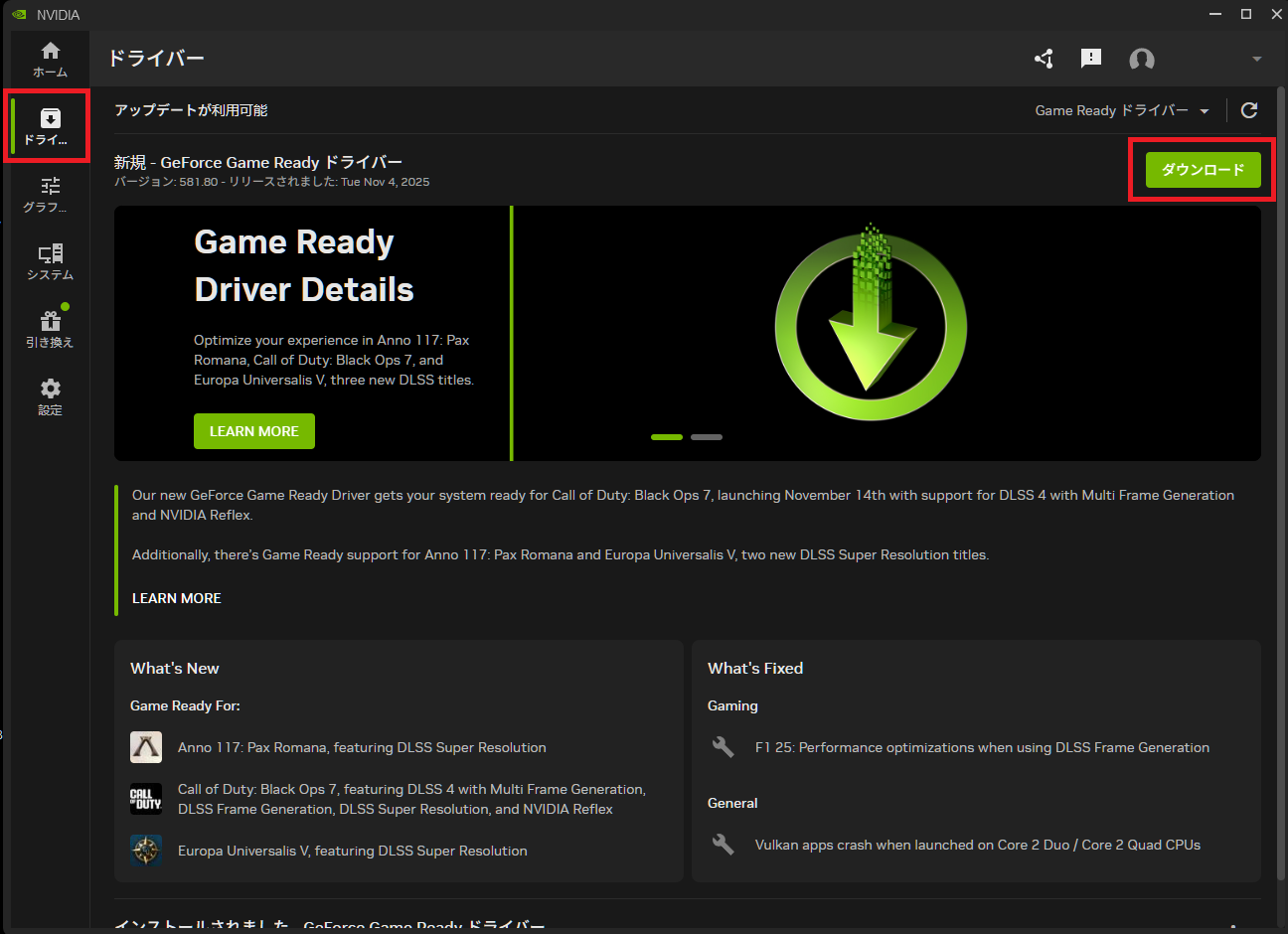Viewport: 1288px width, 934px height.
Task: Click the Anno 117 game thumbnail
Action: [x=146, y=747]
